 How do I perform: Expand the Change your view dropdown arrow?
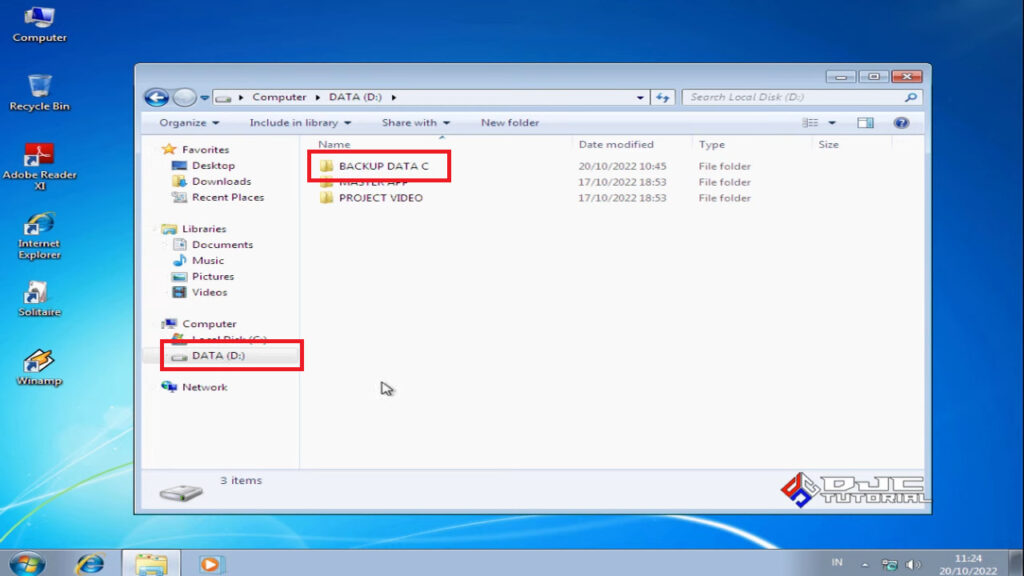[x=830, y=122]
